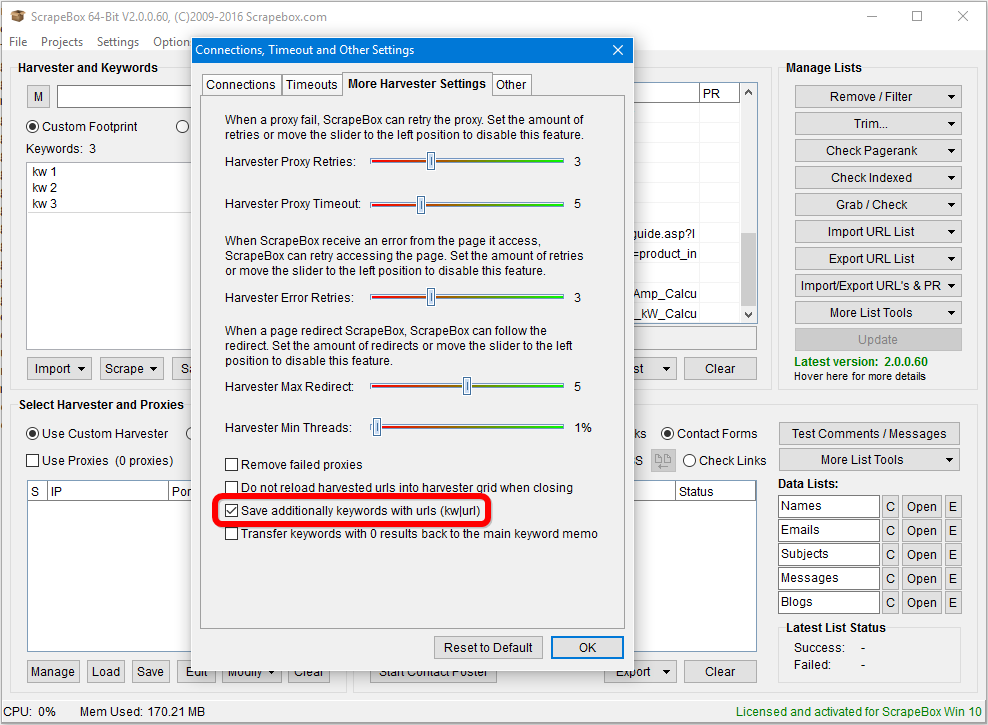Viewport: 988px width, 725px height.
Task: Click the ScrapeBox app icon in title bar
Action: (x=18, y=16)
